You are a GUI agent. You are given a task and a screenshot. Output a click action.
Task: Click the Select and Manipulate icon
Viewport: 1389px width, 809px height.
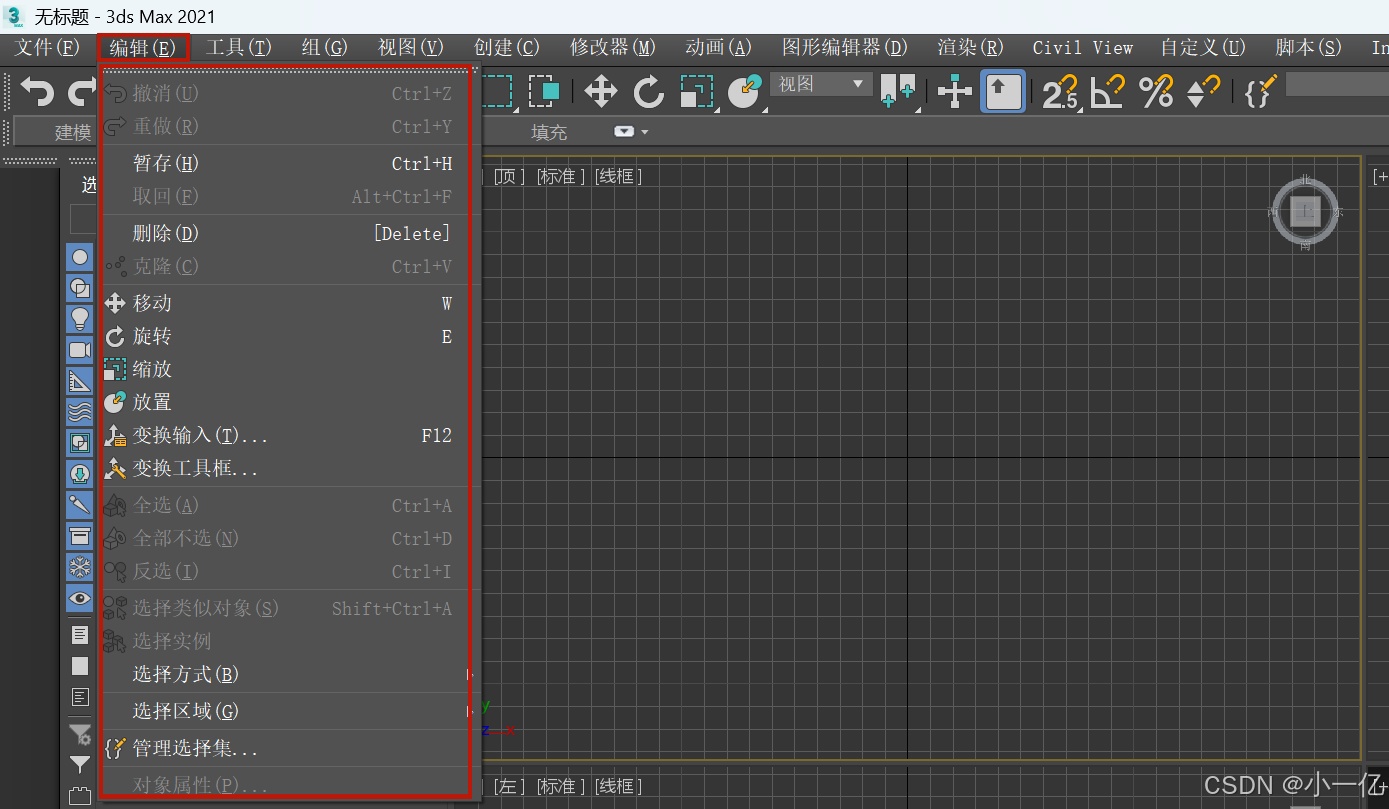coord(955,92)
